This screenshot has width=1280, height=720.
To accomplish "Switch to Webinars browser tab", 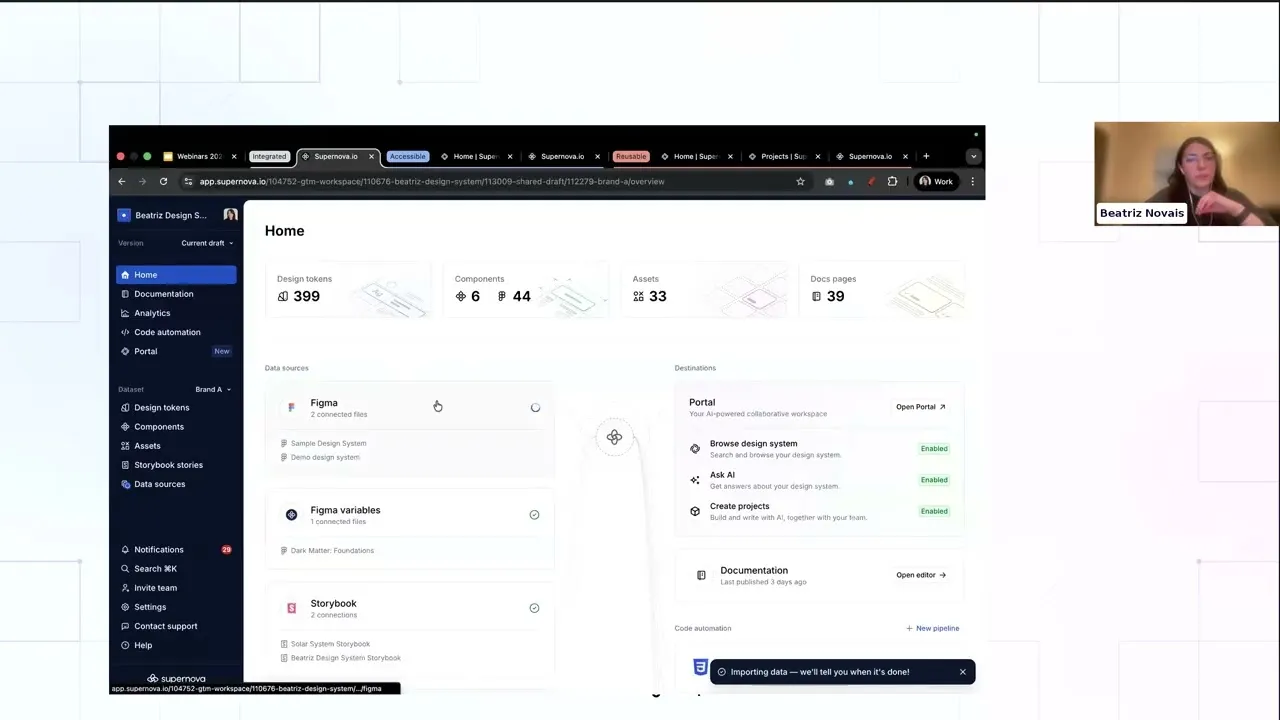I will point(200,157).
